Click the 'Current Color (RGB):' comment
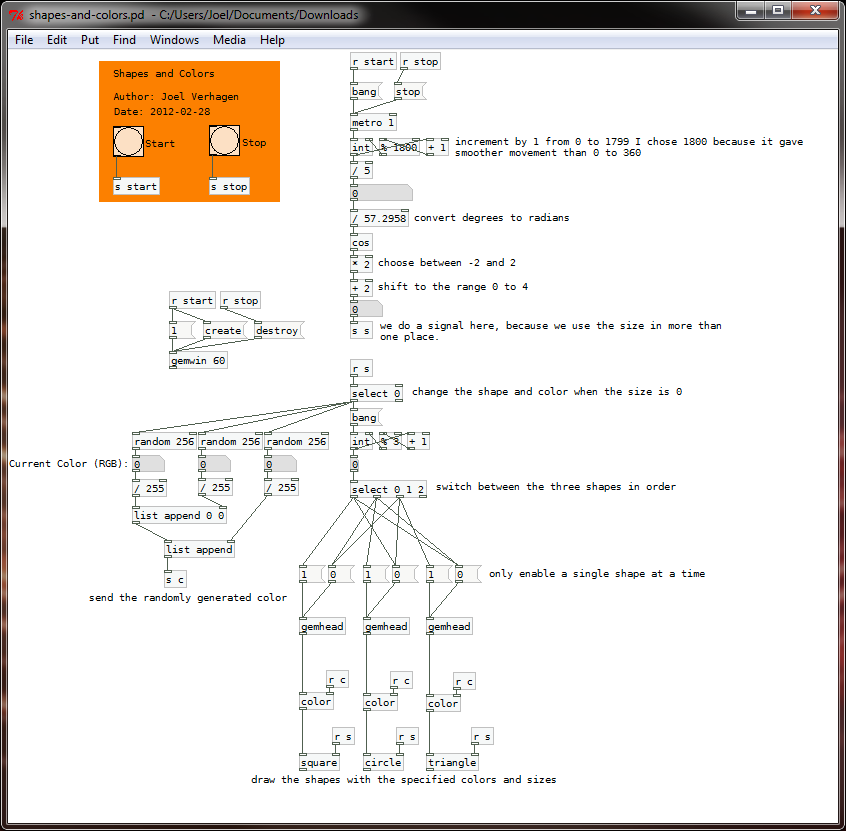Image resolution: width=846 pixels, height=831 pixels. pyautogui.click(x=69, y=464)
